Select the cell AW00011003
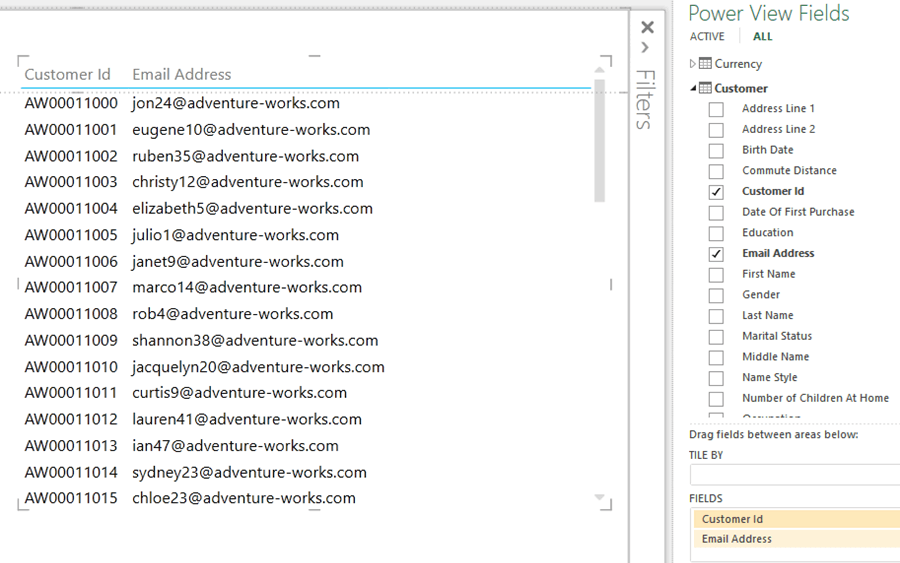This screenshot has width=900, height=563. tap(71, 182)
